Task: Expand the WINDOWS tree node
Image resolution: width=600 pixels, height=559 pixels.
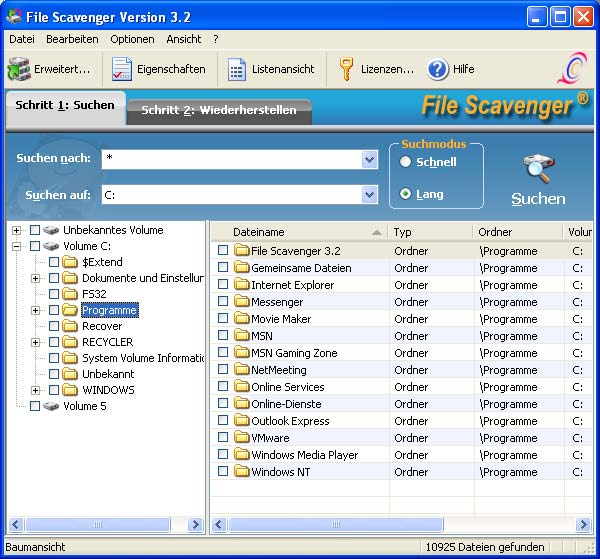Action: (x=35, y=390)
